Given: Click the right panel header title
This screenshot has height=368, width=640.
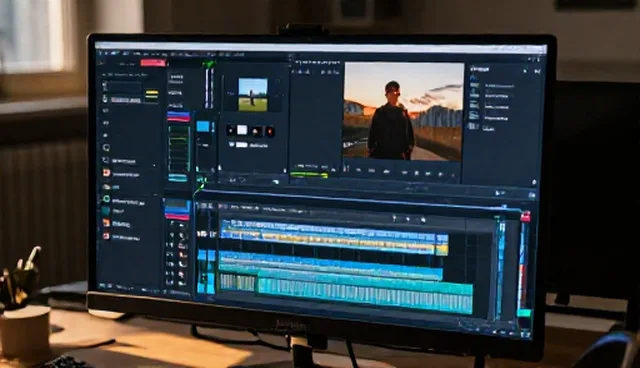Looking at the screenshot, I should click(x=480, y=69).
